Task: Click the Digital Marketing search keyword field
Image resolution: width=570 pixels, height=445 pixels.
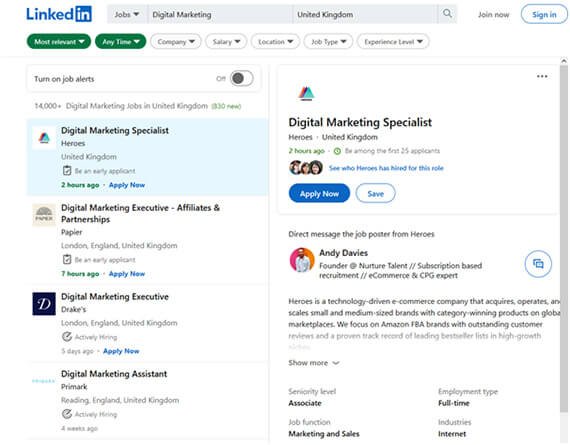Action: (x=220, y=15)
